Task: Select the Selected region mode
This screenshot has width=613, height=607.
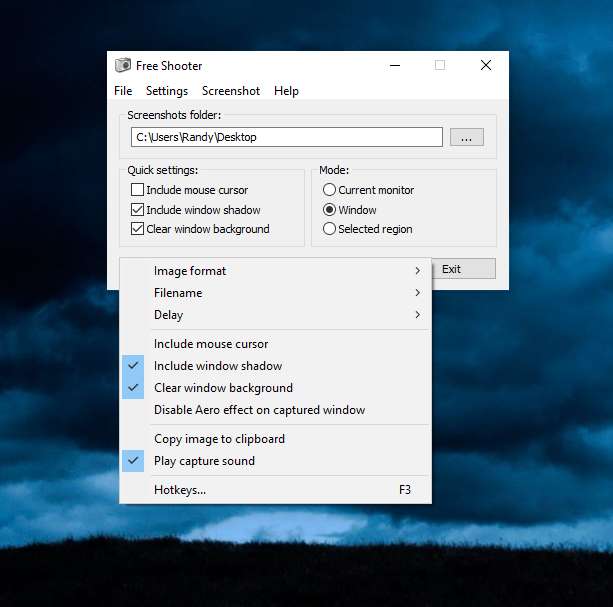Action: pos(329,229)
